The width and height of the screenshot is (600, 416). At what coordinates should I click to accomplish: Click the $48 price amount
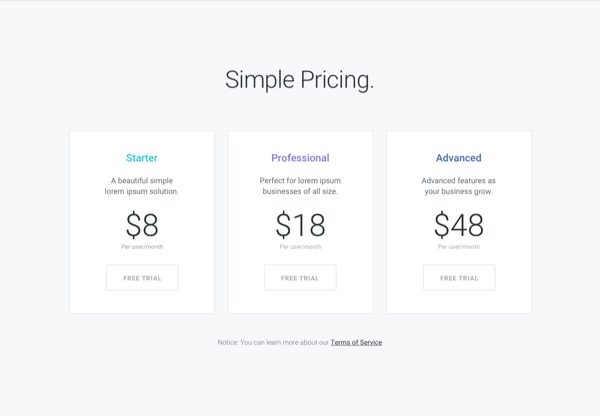click(x=459, y=225)
